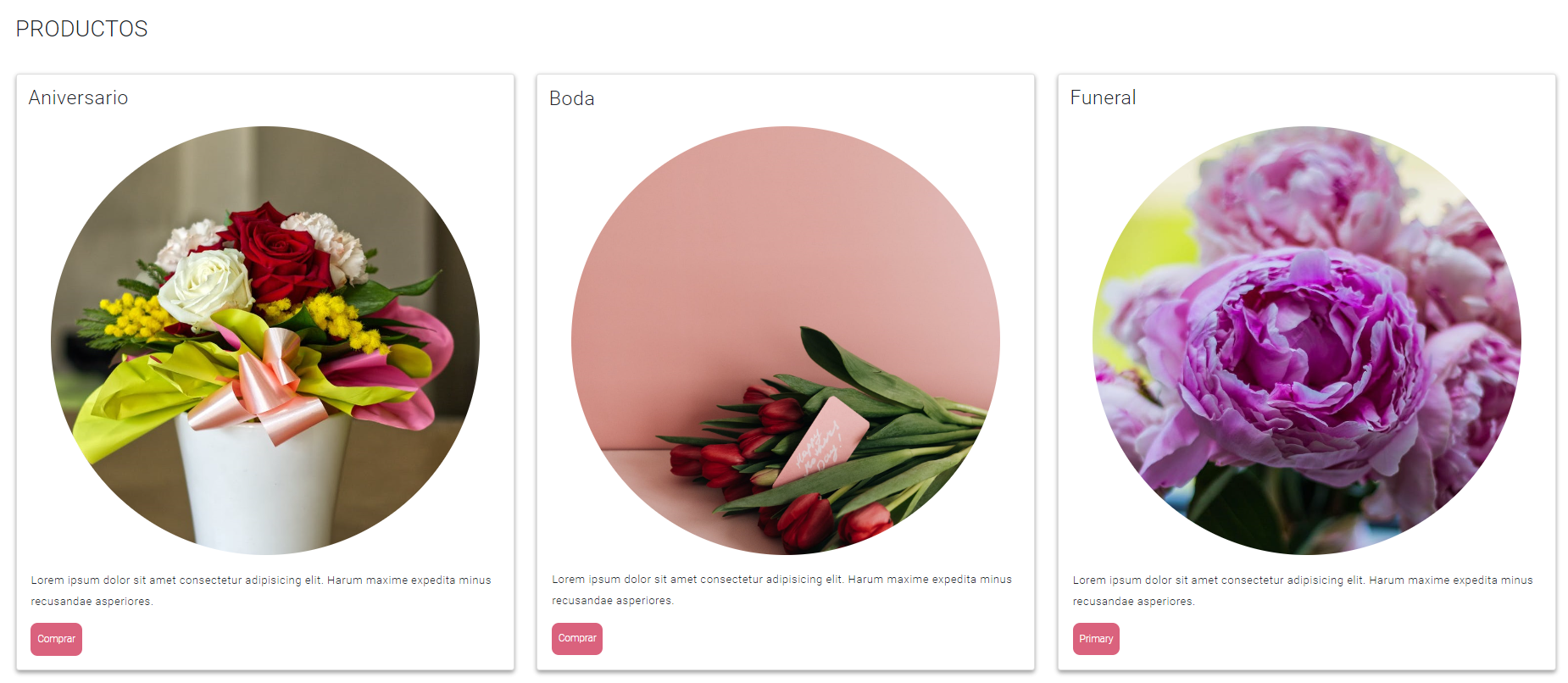The height and width of the screenshot is (683, 1568).
Task: Click Comprar button in Boda card
Action: click(577, 638)
